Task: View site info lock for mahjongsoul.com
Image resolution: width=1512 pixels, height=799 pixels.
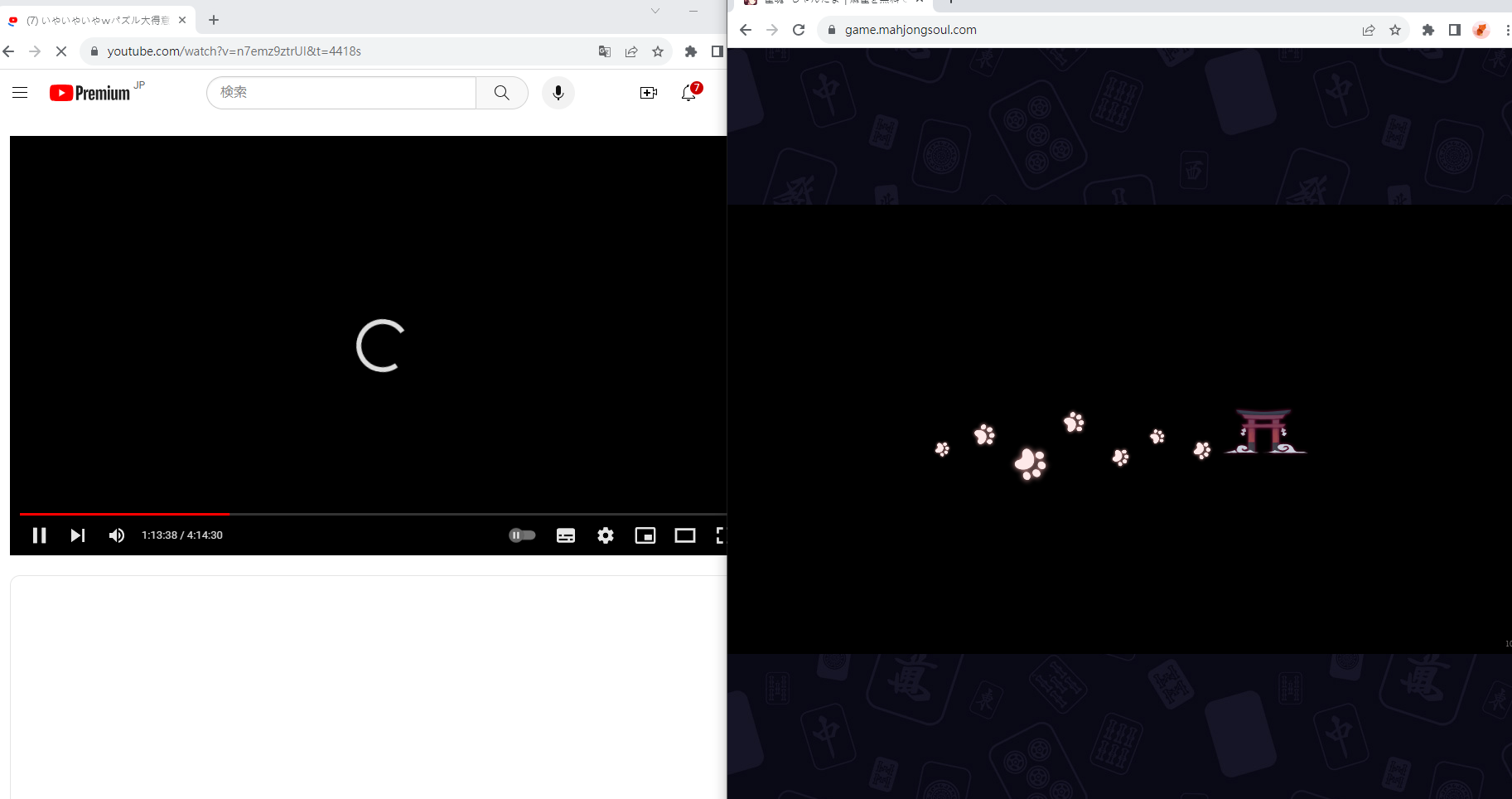Action: click(x=832, y=30)
